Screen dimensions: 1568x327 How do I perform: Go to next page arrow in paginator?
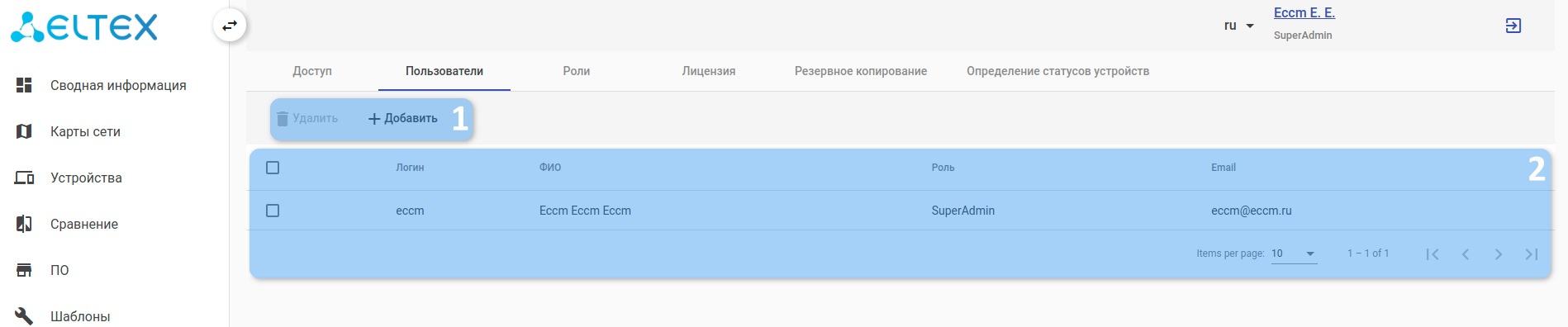click(x=1499, y=254)
